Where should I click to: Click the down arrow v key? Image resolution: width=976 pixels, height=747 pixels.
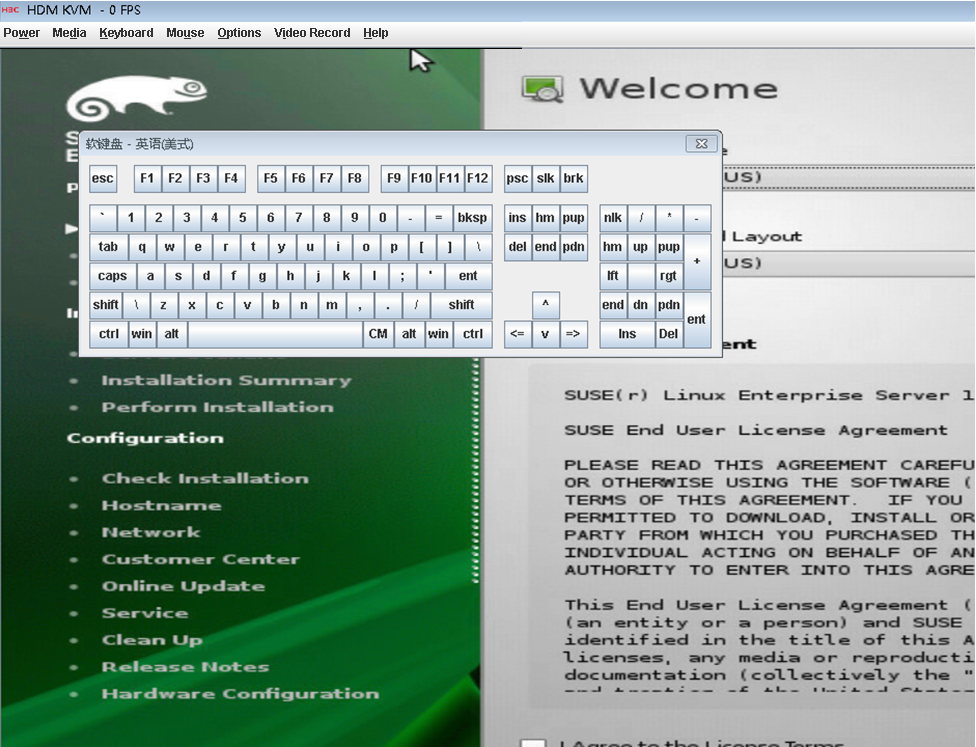[x=545, y=334]
